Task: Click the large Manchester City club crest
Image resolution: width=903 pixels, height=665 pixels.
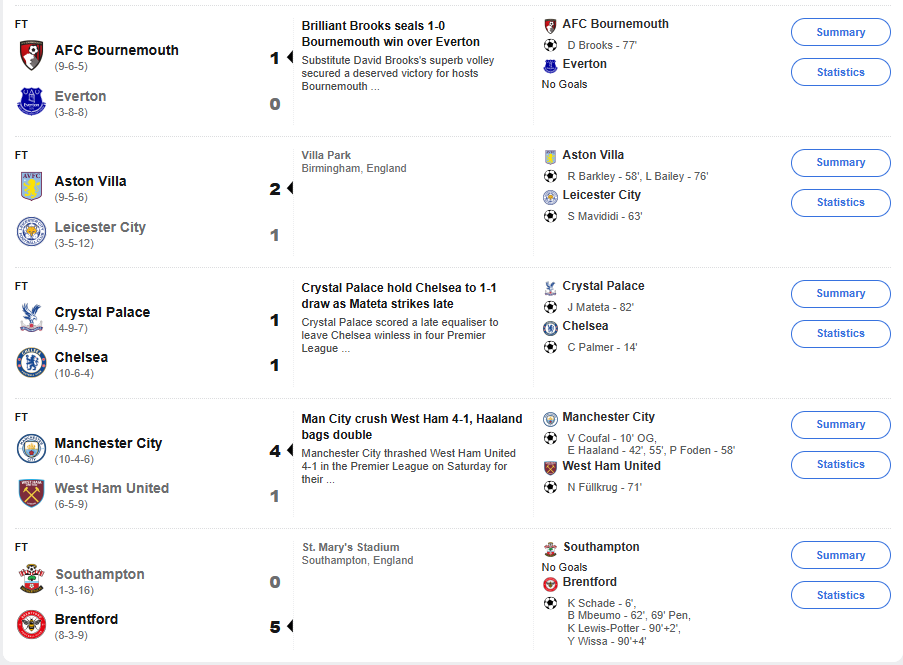Action: click(x=31, y=449)
